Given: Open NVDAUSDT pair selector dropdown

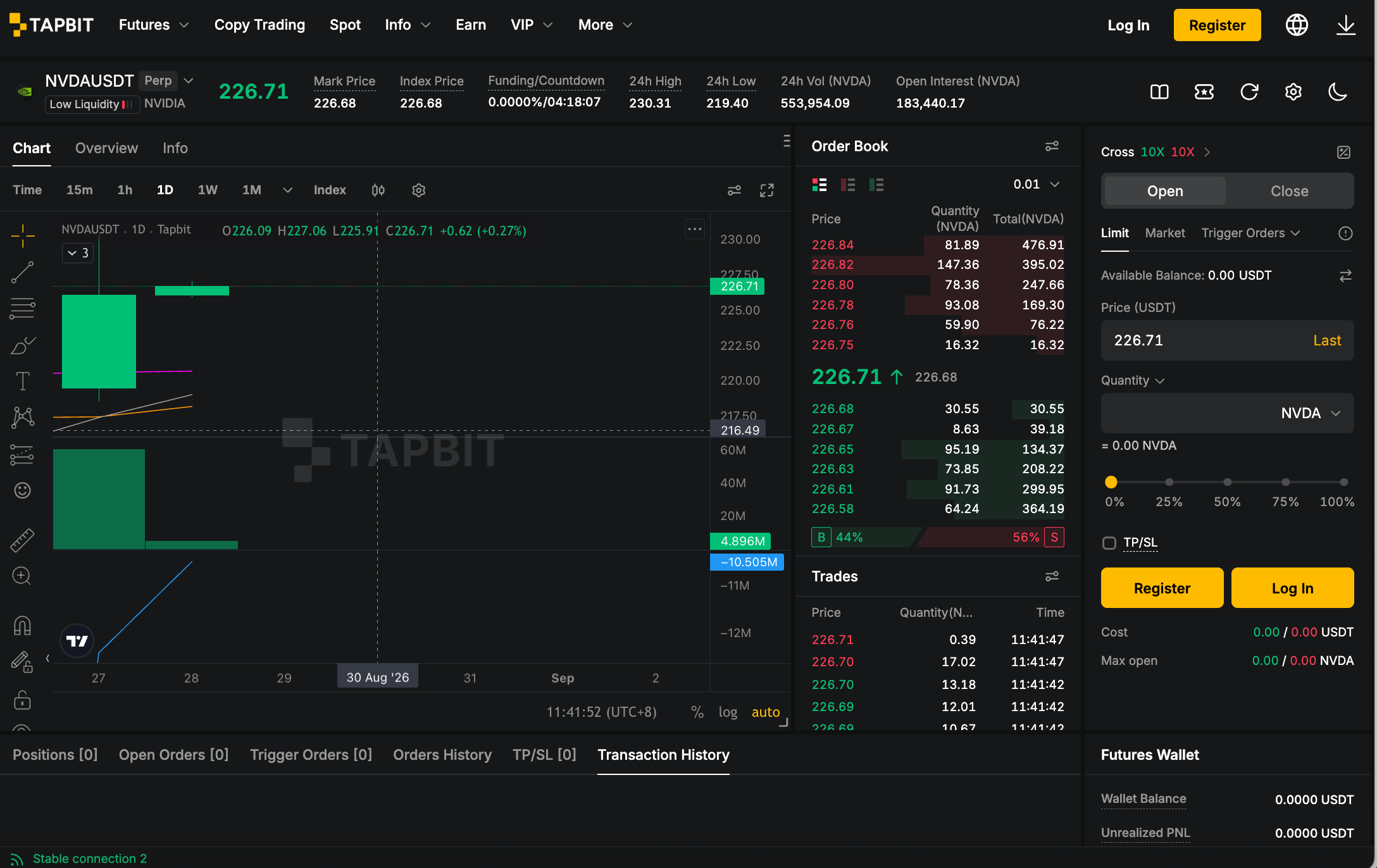Looking at the screenshot, I should (188, 81).
